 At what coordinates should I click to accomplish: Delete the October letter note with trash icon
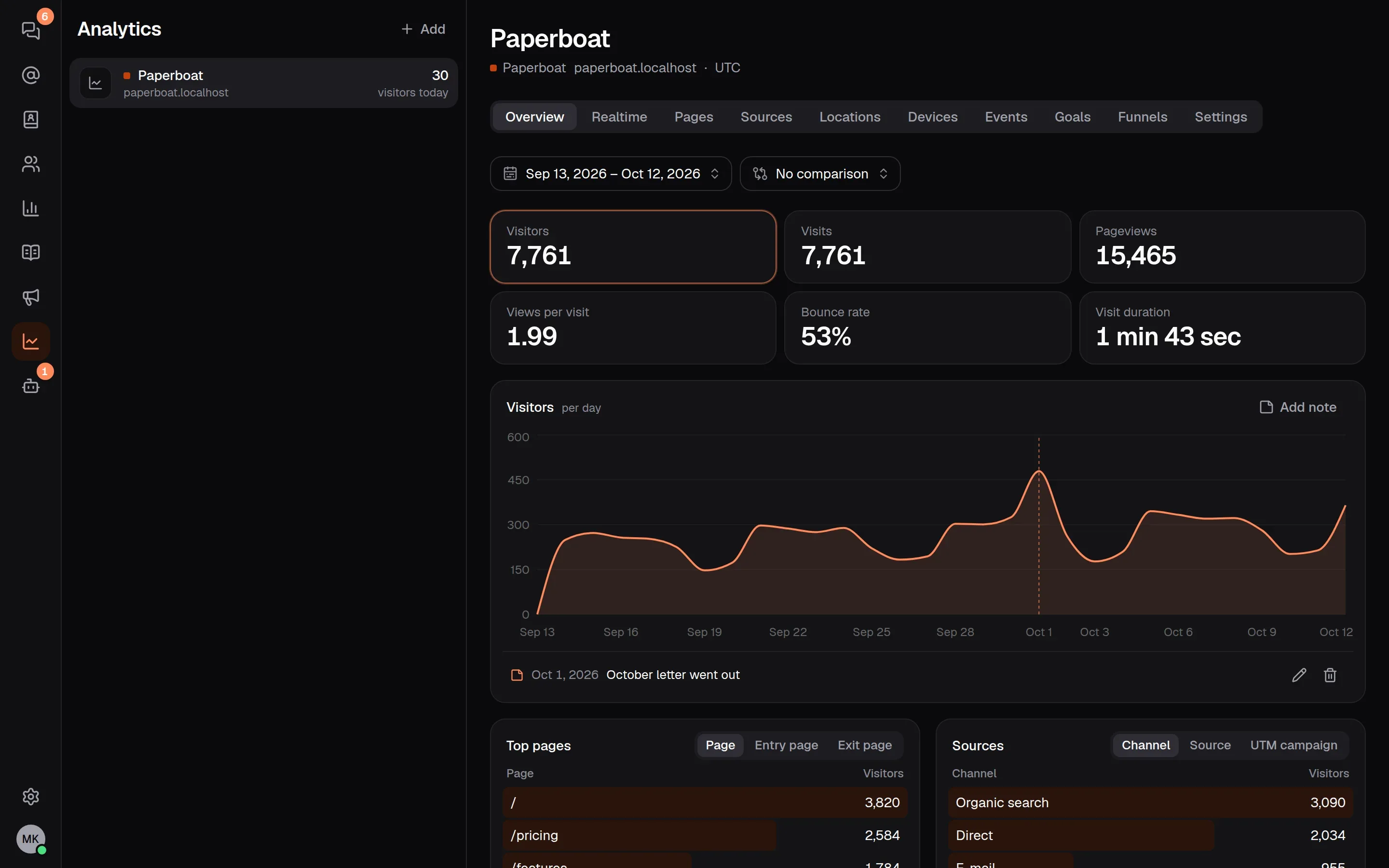(x=1330, y=675)
